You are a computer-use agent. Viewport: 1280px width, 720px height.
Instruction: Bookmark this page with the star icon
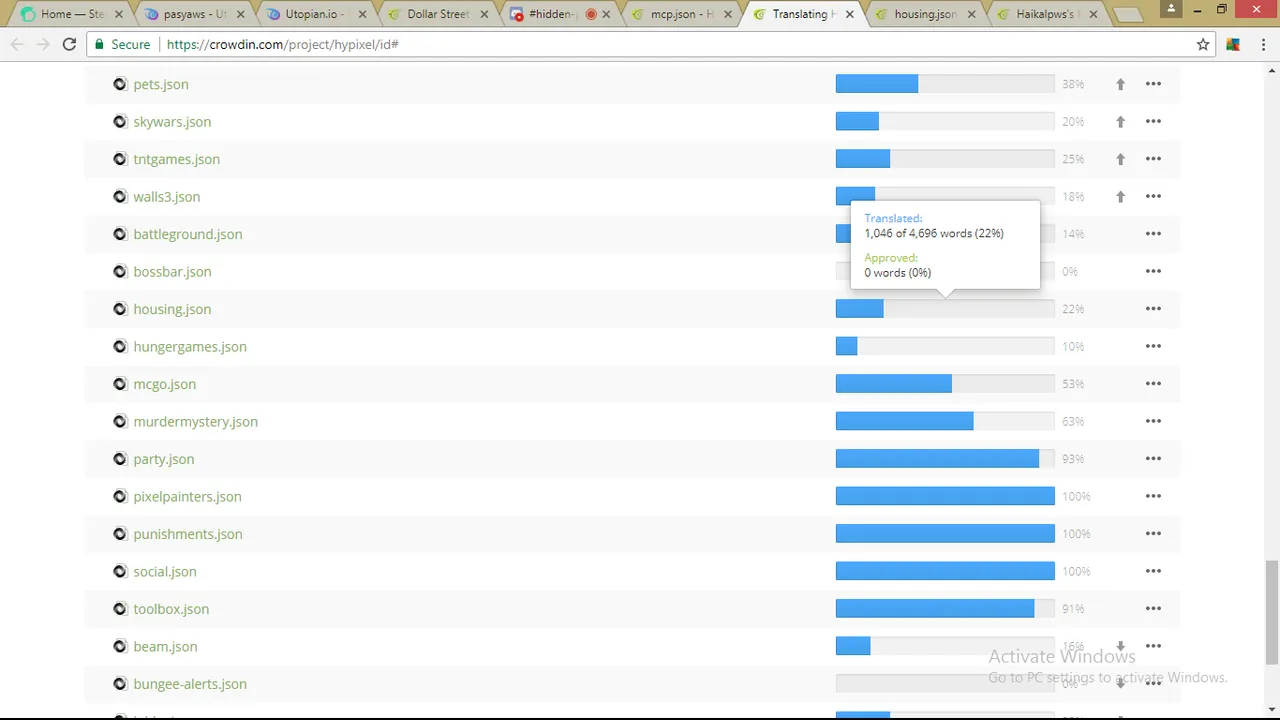click(x=1203, y=44)
